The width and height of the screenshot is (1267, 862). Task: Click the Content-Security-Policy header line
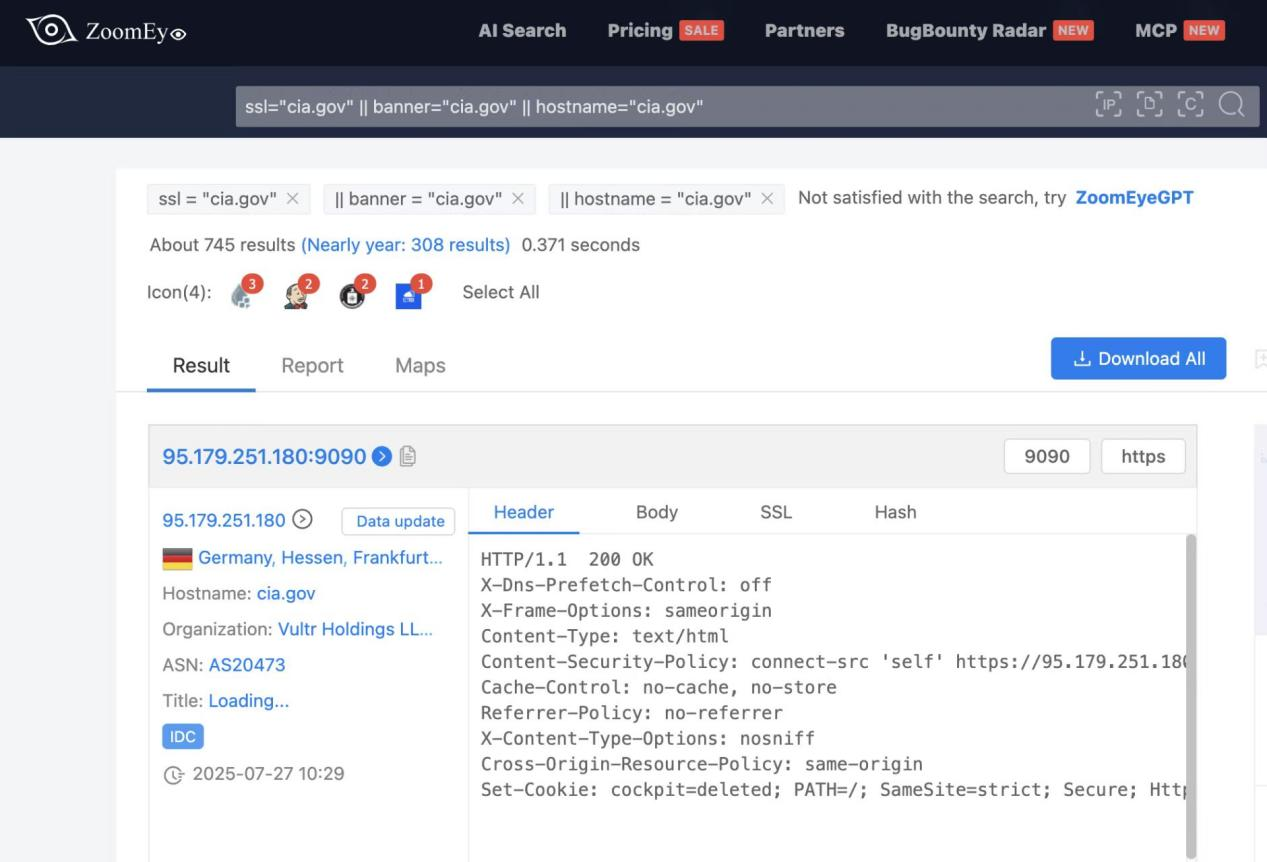click(x=832, y=661)
